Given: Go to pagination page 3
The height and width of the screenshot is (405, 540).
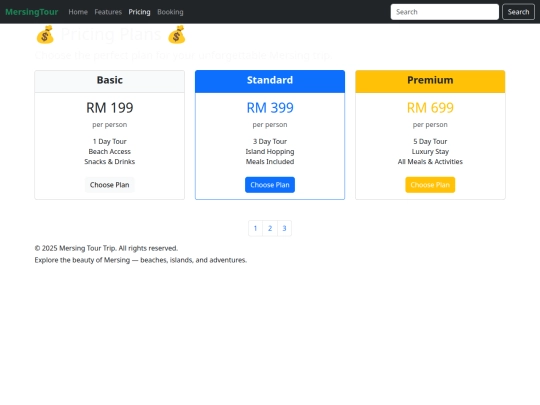Looking at the screenshot, I should (x=284, y=228).
